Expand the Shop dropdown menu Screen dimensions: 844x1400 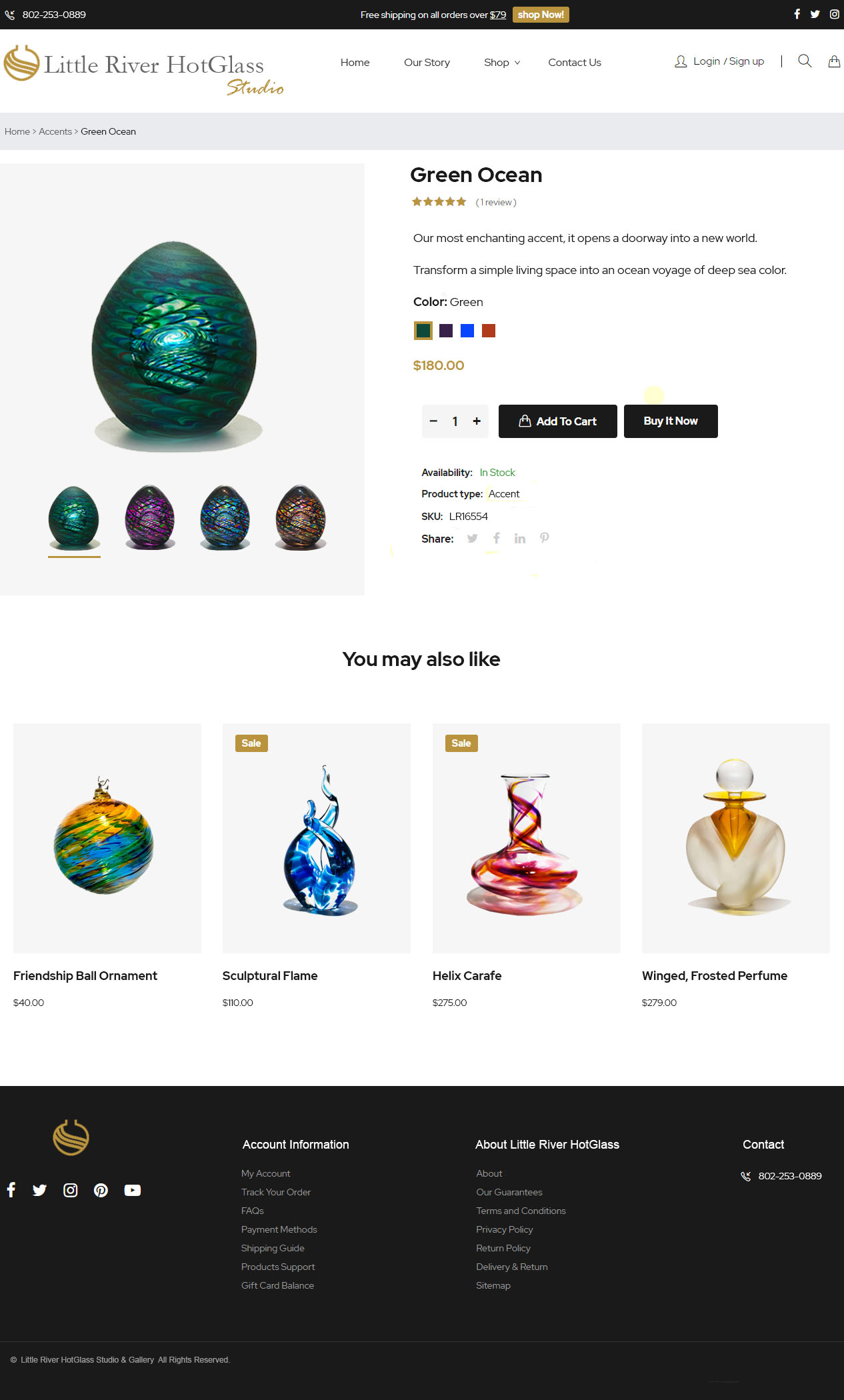[x=502, y=62]
